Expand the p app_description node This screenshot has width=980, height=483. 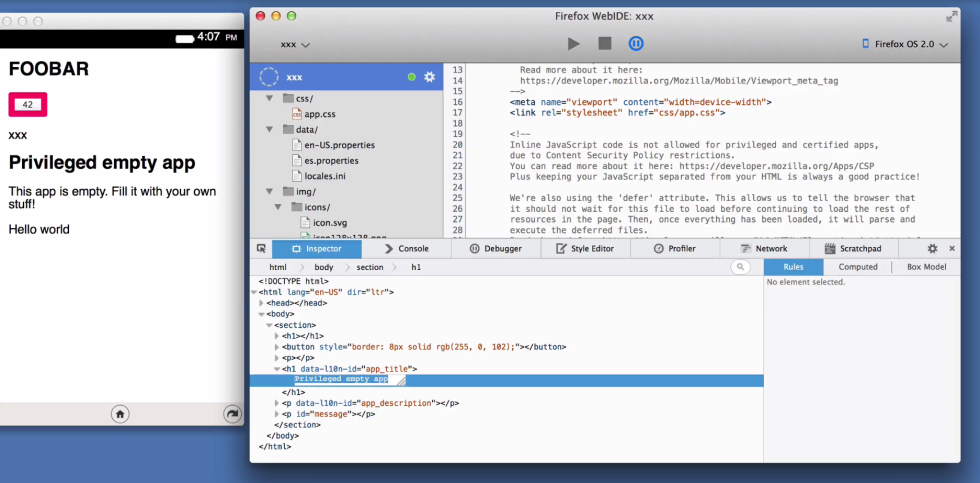[x=277, y=403]
